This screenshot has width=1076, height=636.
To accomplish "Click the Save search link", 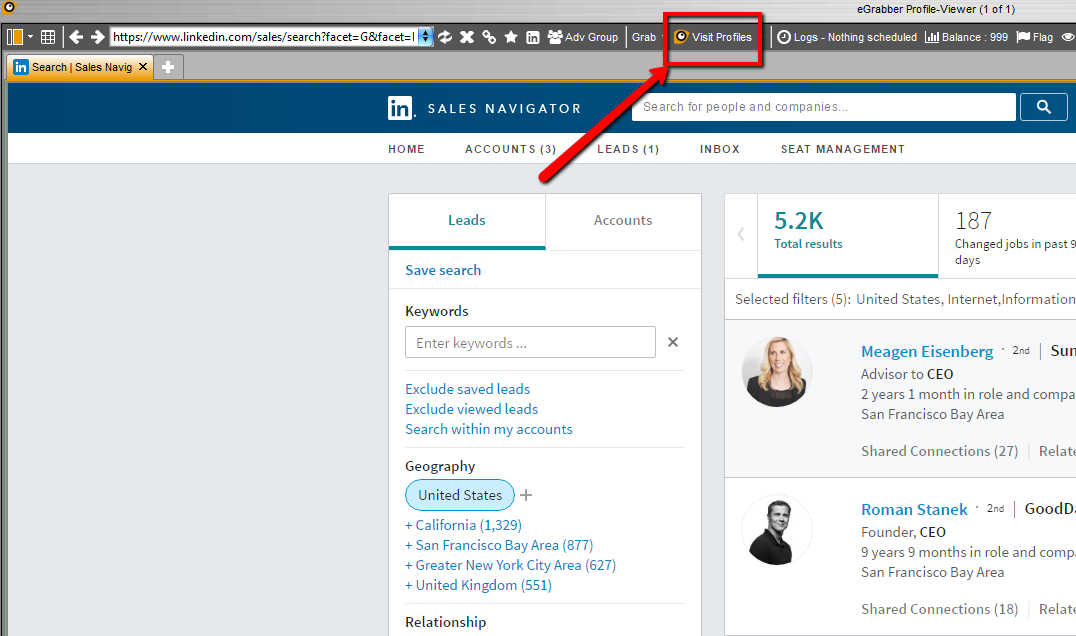I will click(x=443, y=270).
